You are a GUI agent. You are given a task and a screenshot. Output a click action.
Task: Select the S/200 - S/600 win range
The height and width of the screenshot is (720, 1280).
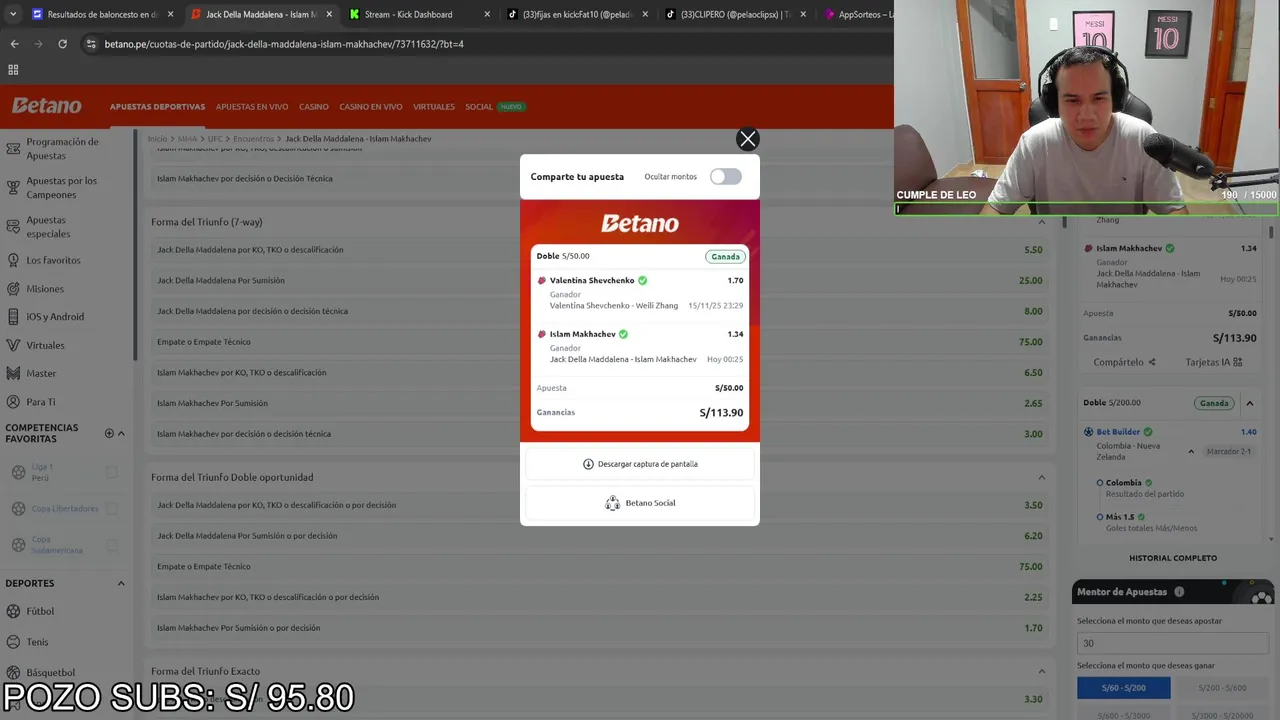point(1221,688)
